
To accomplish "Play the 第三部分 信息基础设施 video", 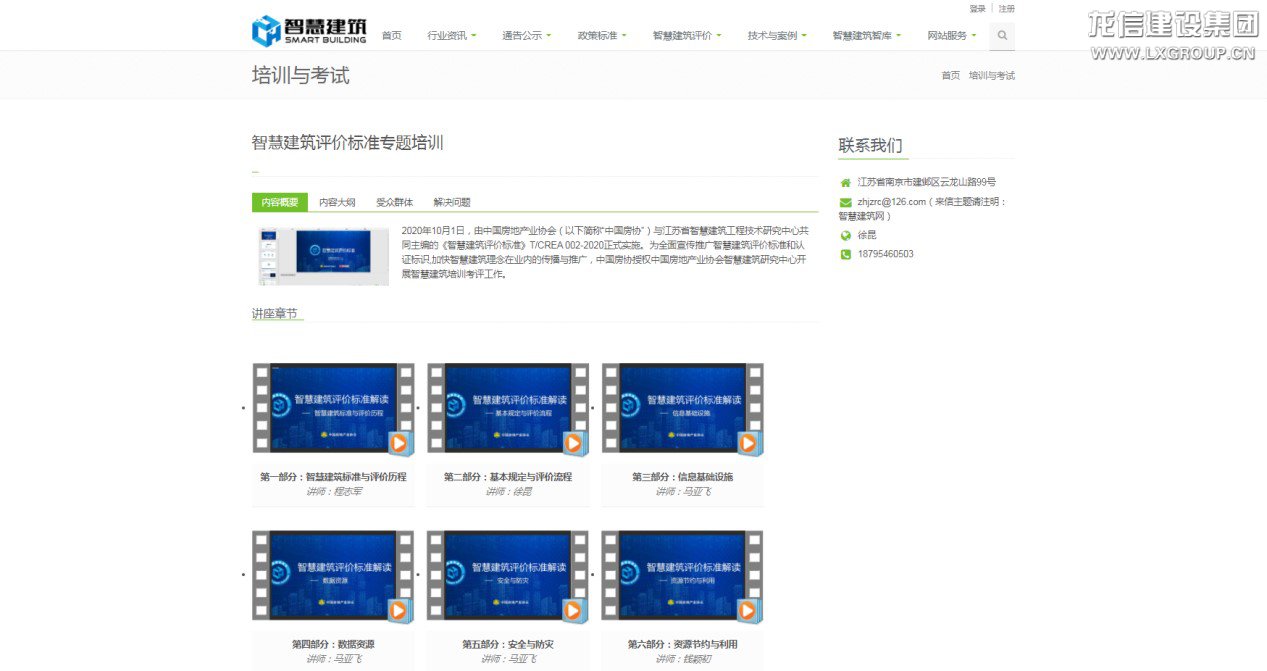I will point(746,441).
